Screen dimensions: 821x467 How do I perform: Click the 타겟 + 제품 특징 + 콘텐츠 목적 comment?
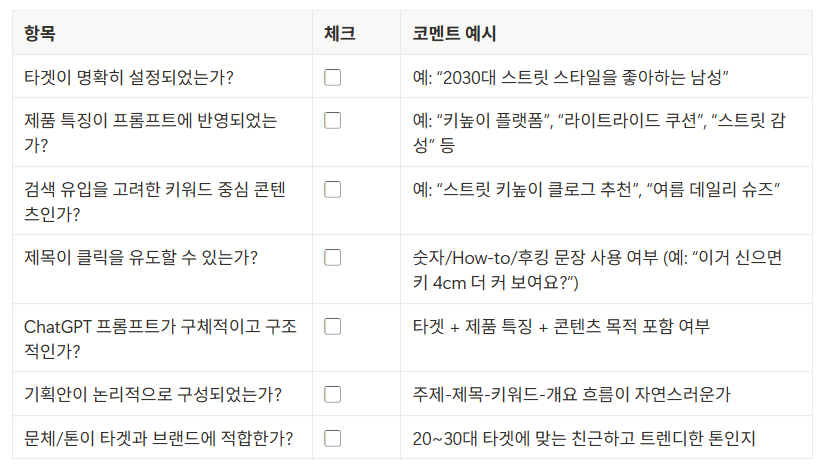click(x=561, y=327)
